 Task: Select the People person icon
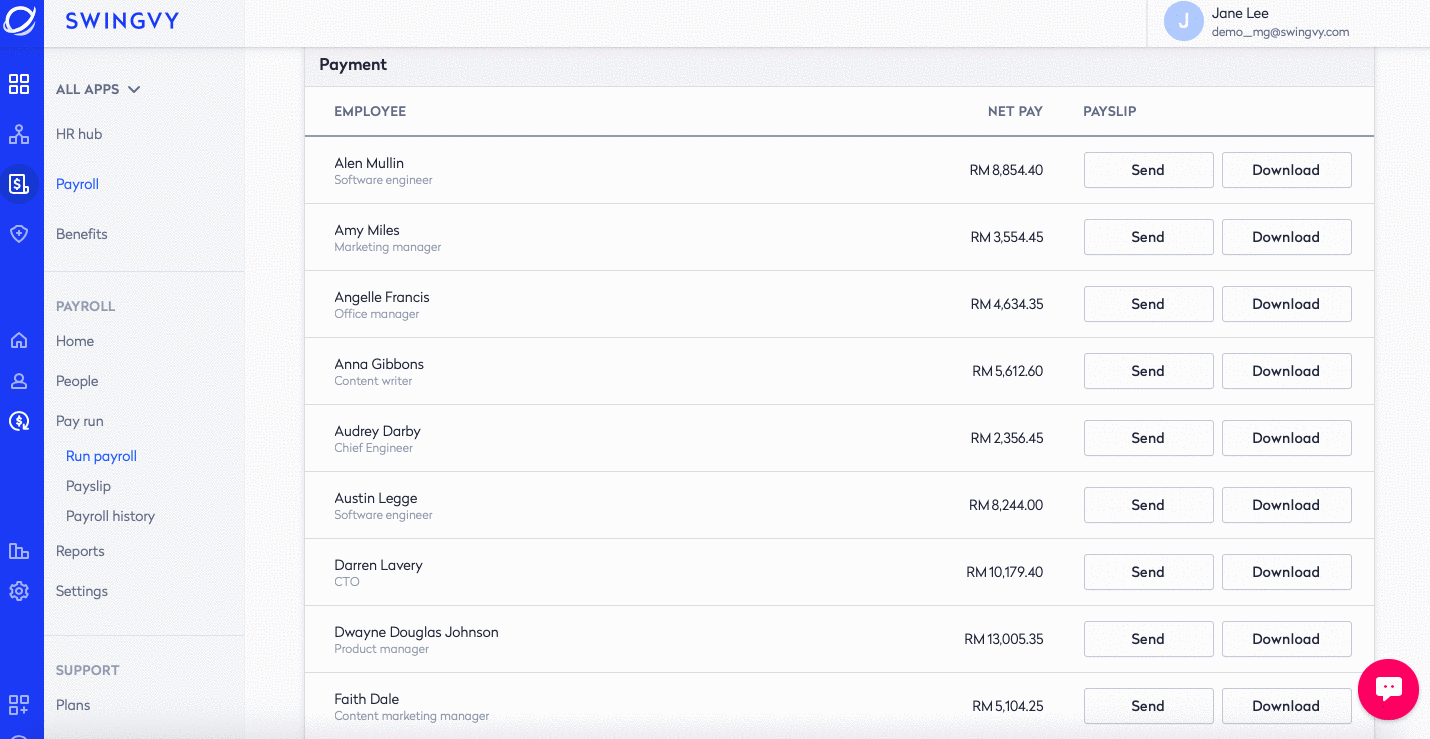(19, 381)
